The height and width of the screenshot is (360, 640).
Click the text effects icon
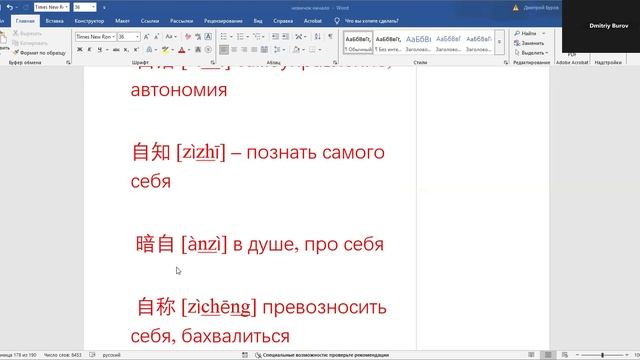(x=149, y=49)
